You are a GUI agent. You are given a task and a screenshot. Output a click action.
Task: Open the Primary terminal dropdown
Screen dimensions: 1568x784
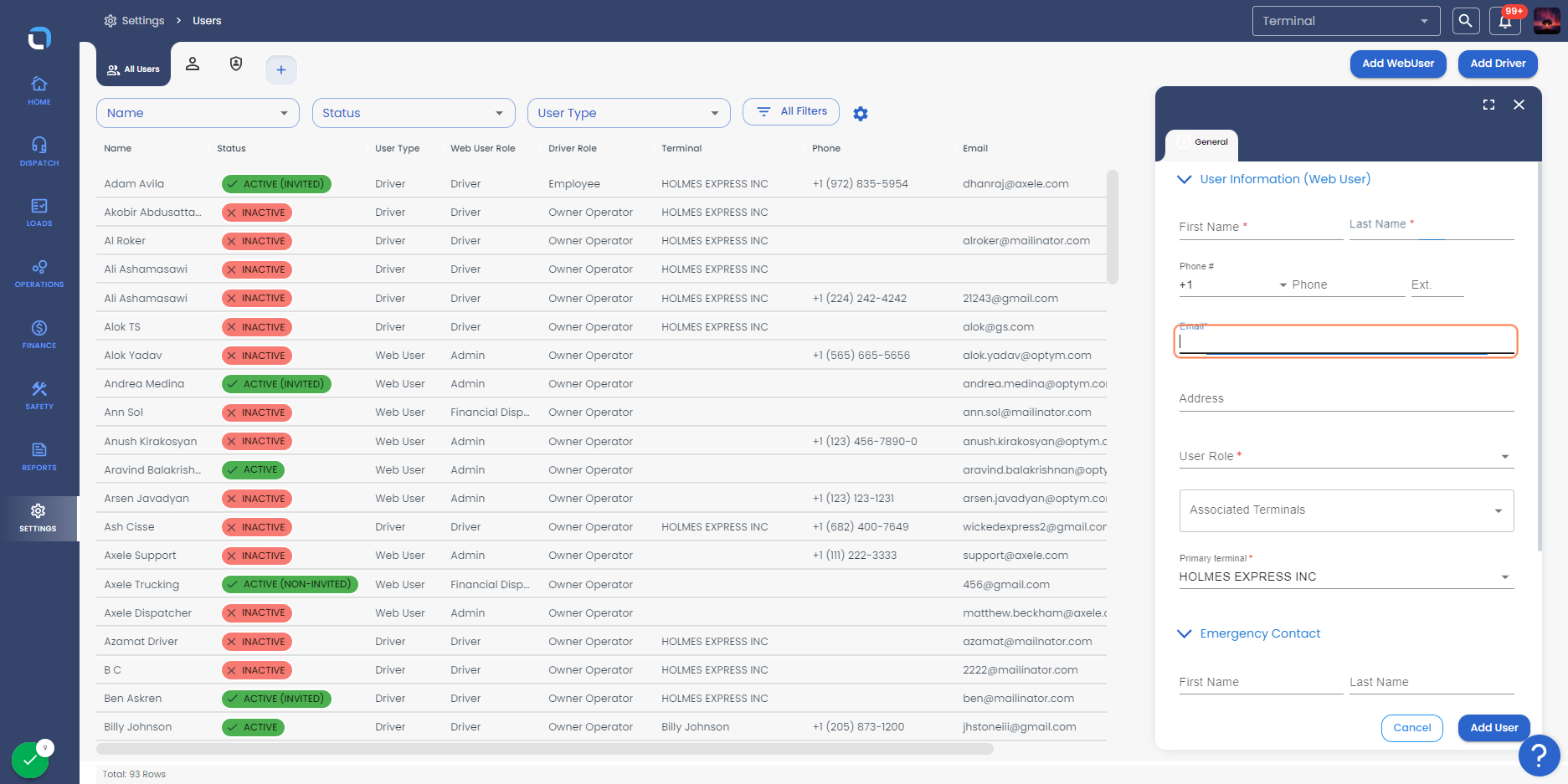[1346, 576]
